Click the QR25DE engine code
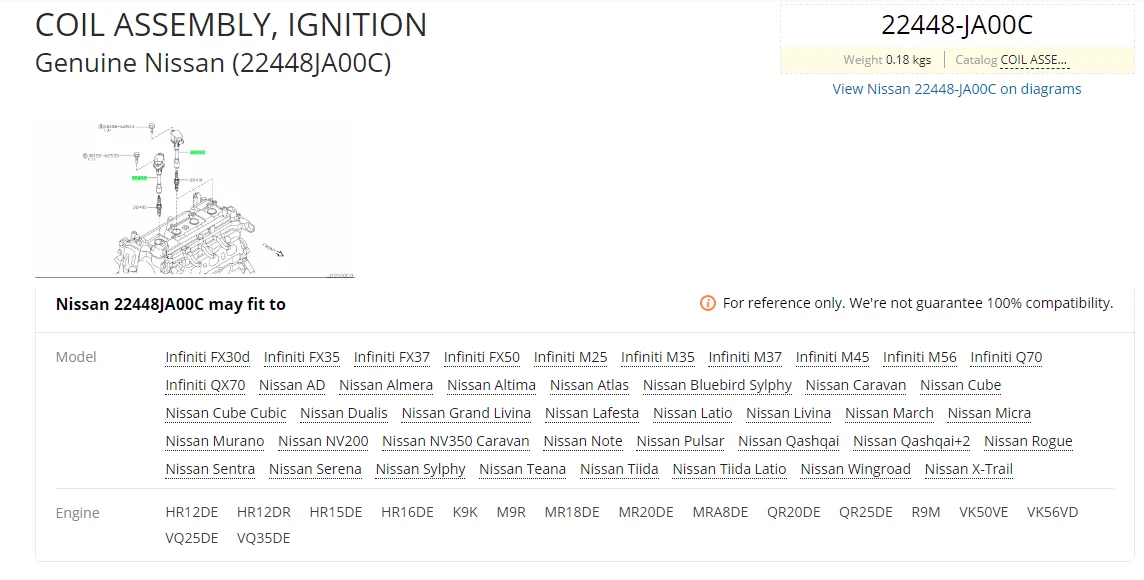 click(x=865, y=512)
